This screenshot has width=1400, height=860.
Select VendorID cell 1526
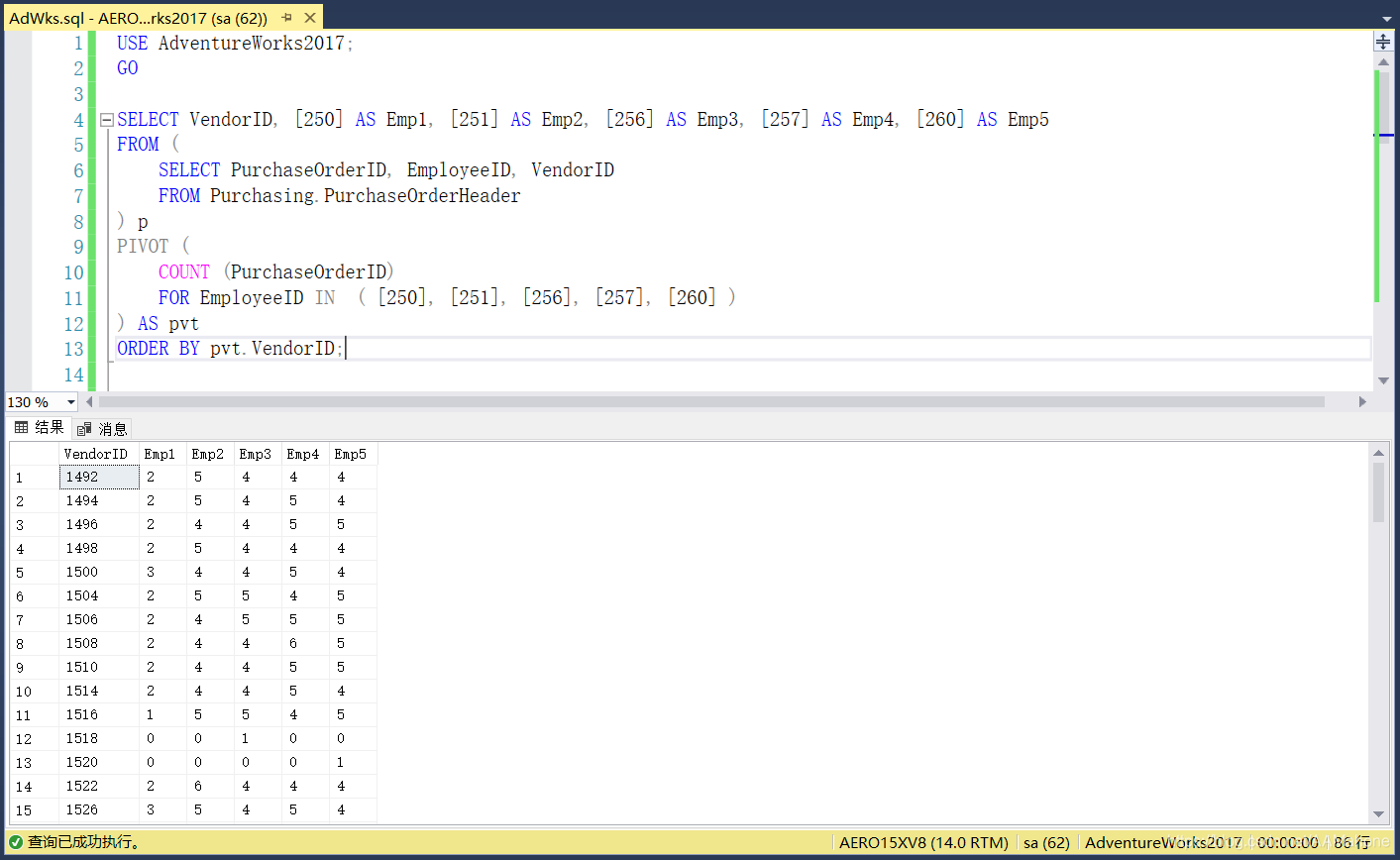tap(99, 809)
